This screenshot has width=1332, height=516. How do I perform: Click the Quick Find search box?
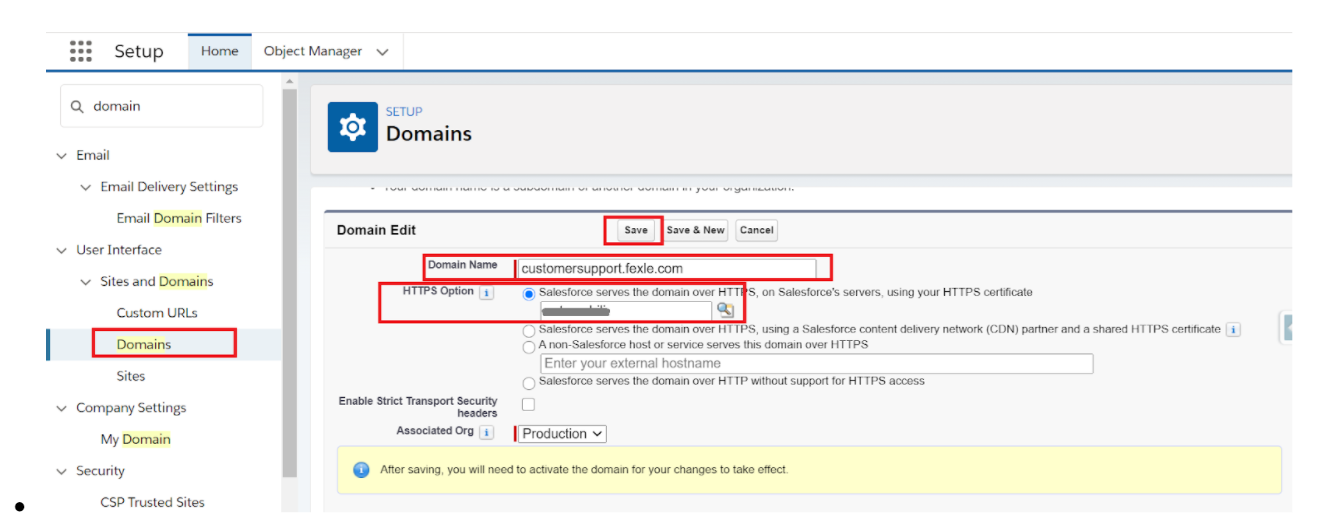click(162, 106)
